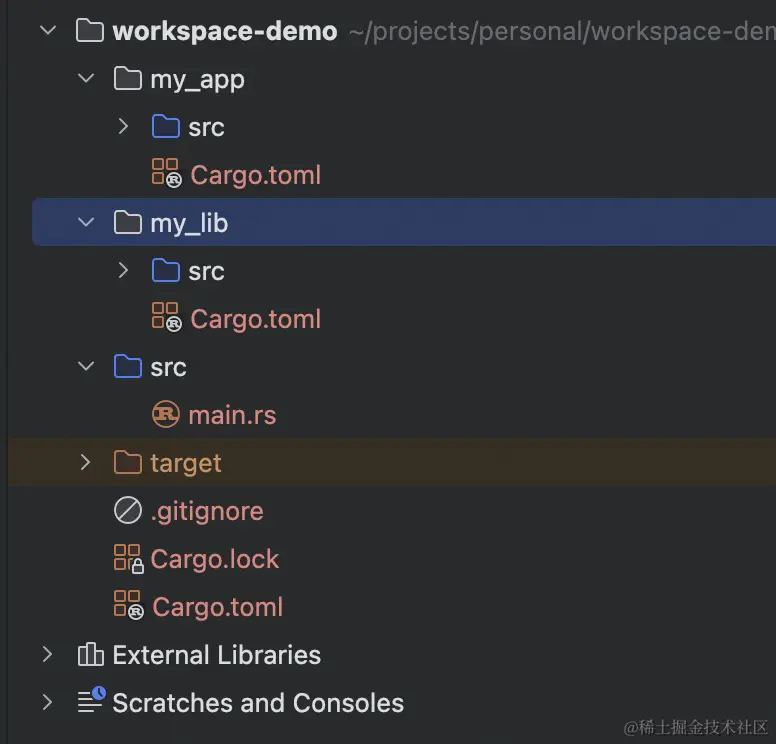Screen dimensions: 776x744
Task: Click the orange target folder icon
Action: 128,462
